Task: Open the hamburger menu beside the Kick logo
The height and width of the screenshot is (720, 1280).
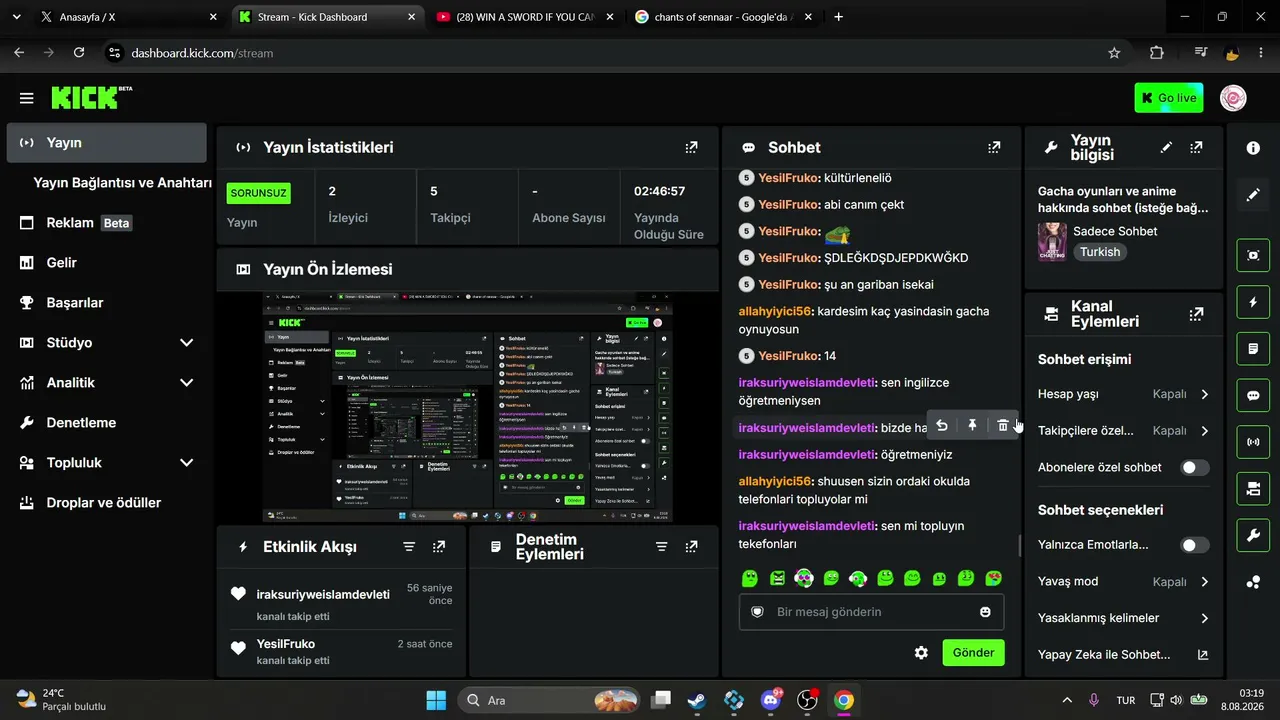Action: point(26,98)
